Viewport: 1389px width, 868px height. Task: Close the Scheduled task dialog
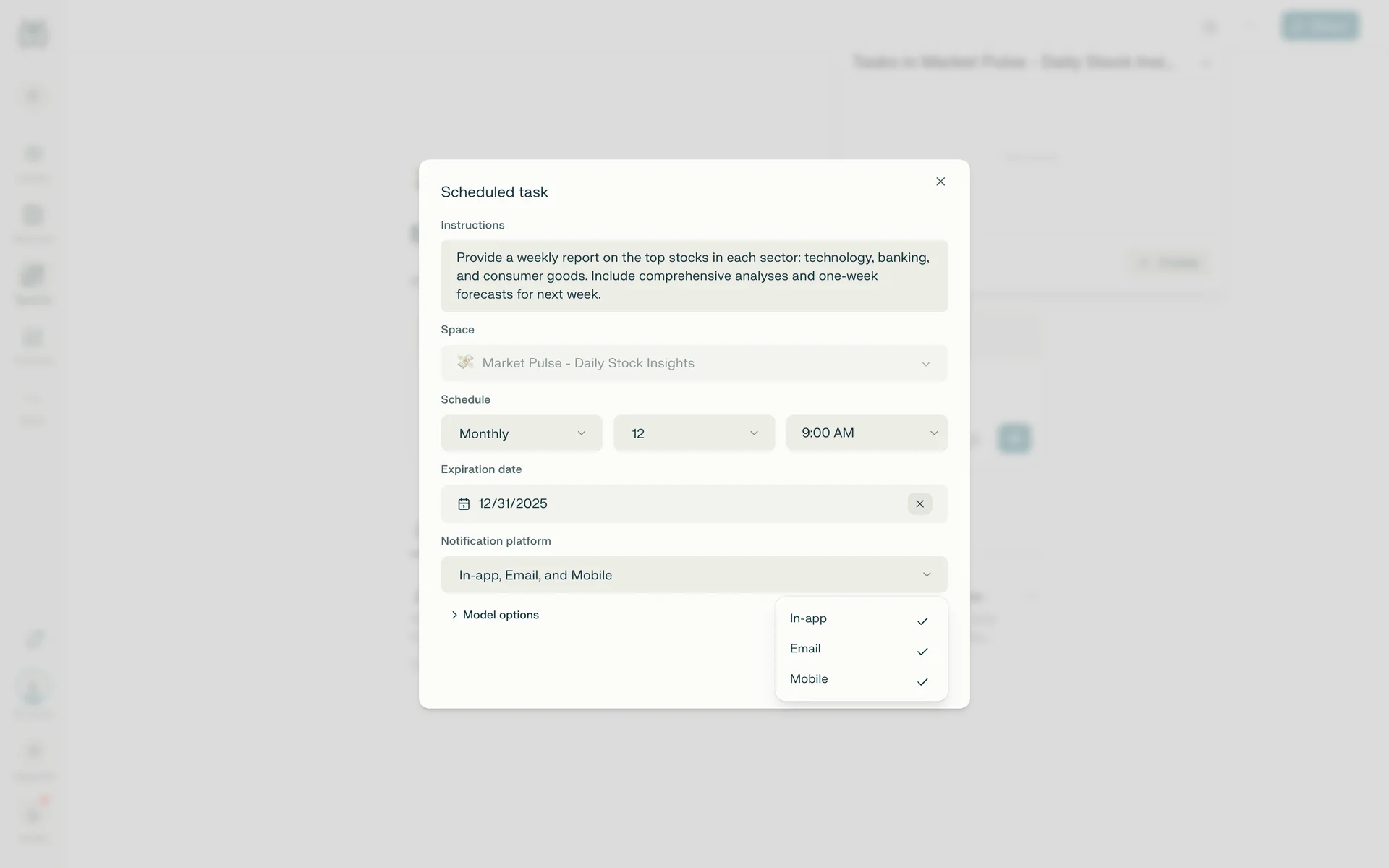pyautogui.click(x=940, y=182)
